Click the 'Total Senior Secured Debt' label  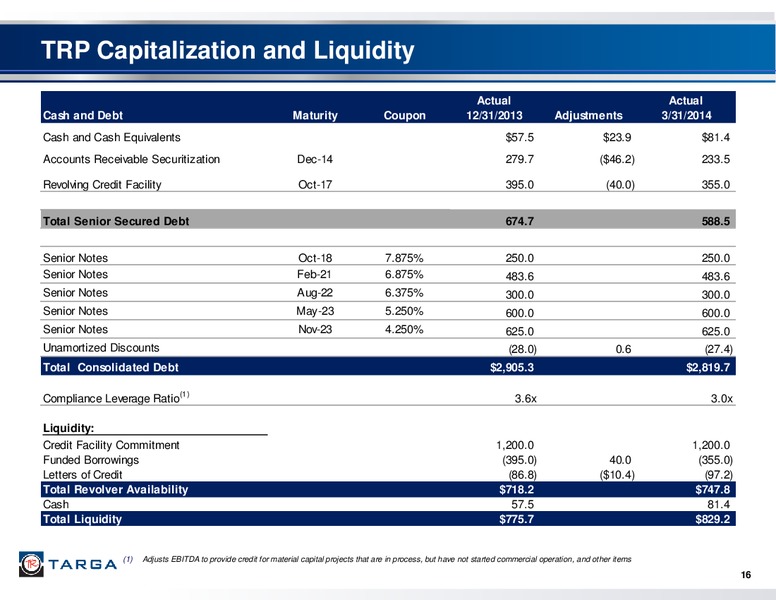(116, 221)
